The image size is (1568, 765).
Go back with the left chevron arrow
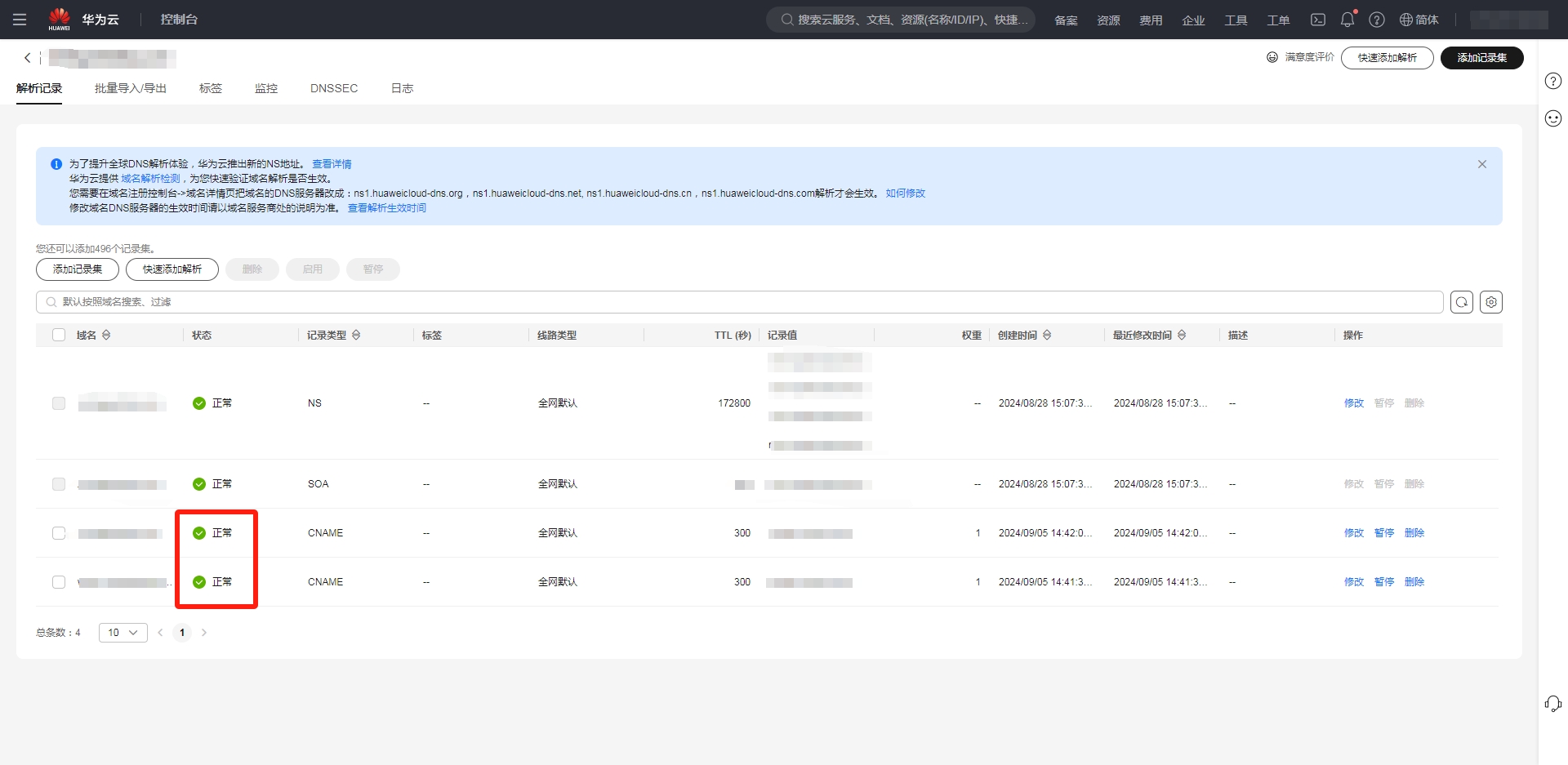(x=28, y=58)
